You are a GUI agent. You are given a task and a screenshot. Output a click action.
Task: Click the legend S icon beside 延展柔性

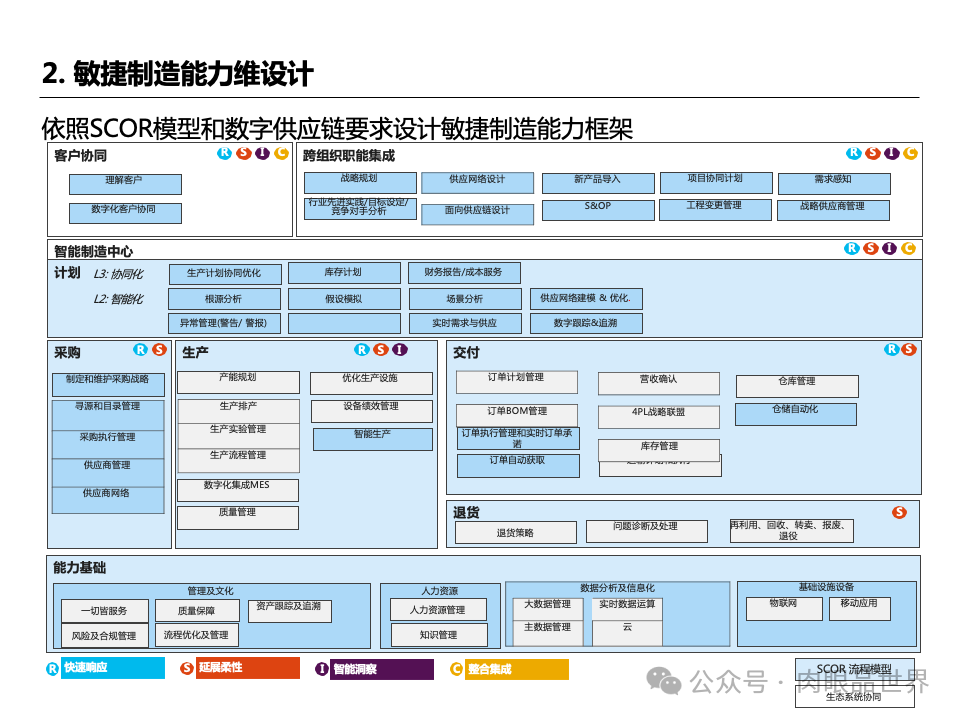tap(187, 668)
